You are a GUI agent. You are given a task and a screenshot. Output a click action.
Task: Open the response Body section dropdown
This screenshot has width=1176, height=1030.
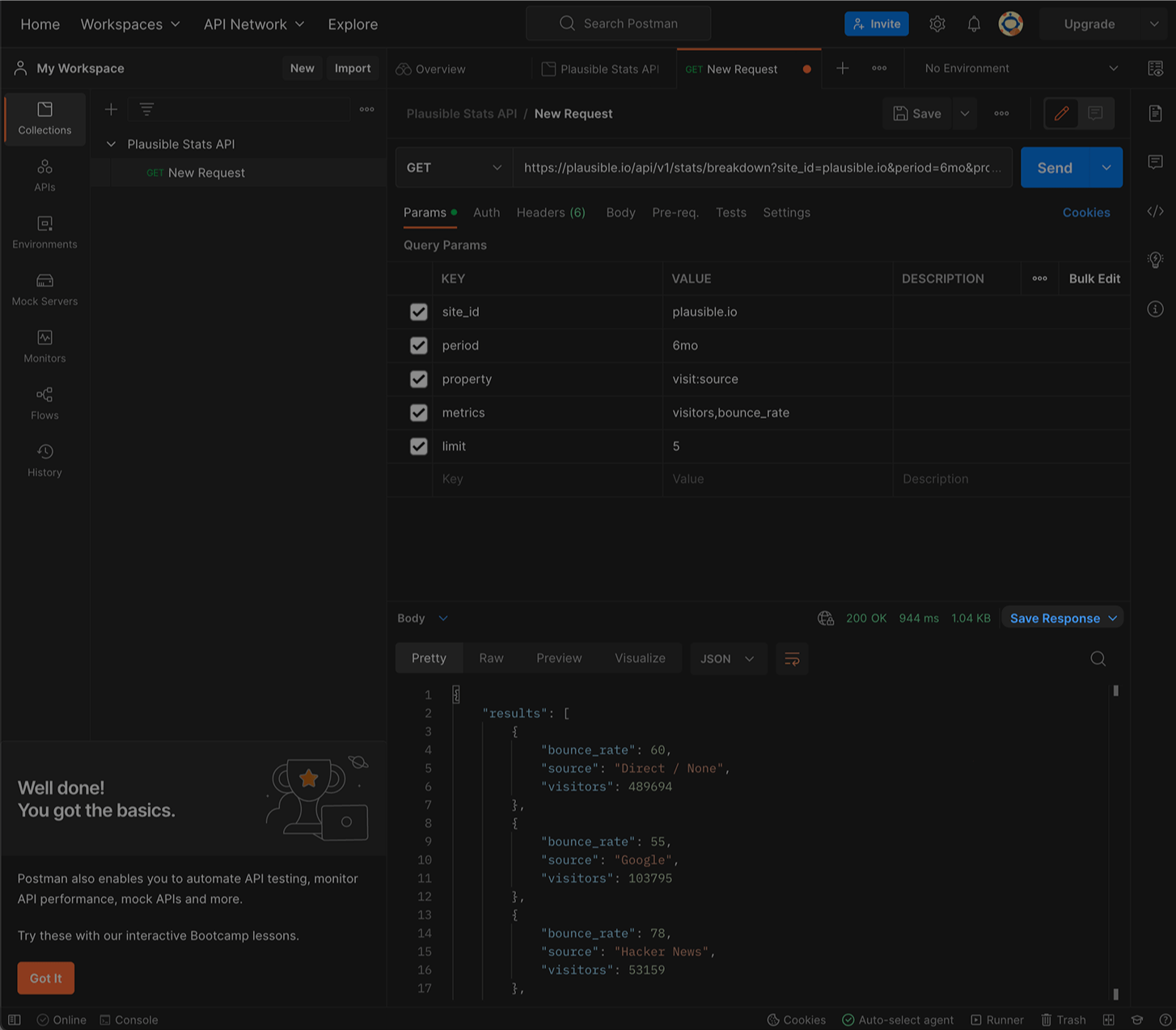422,618
